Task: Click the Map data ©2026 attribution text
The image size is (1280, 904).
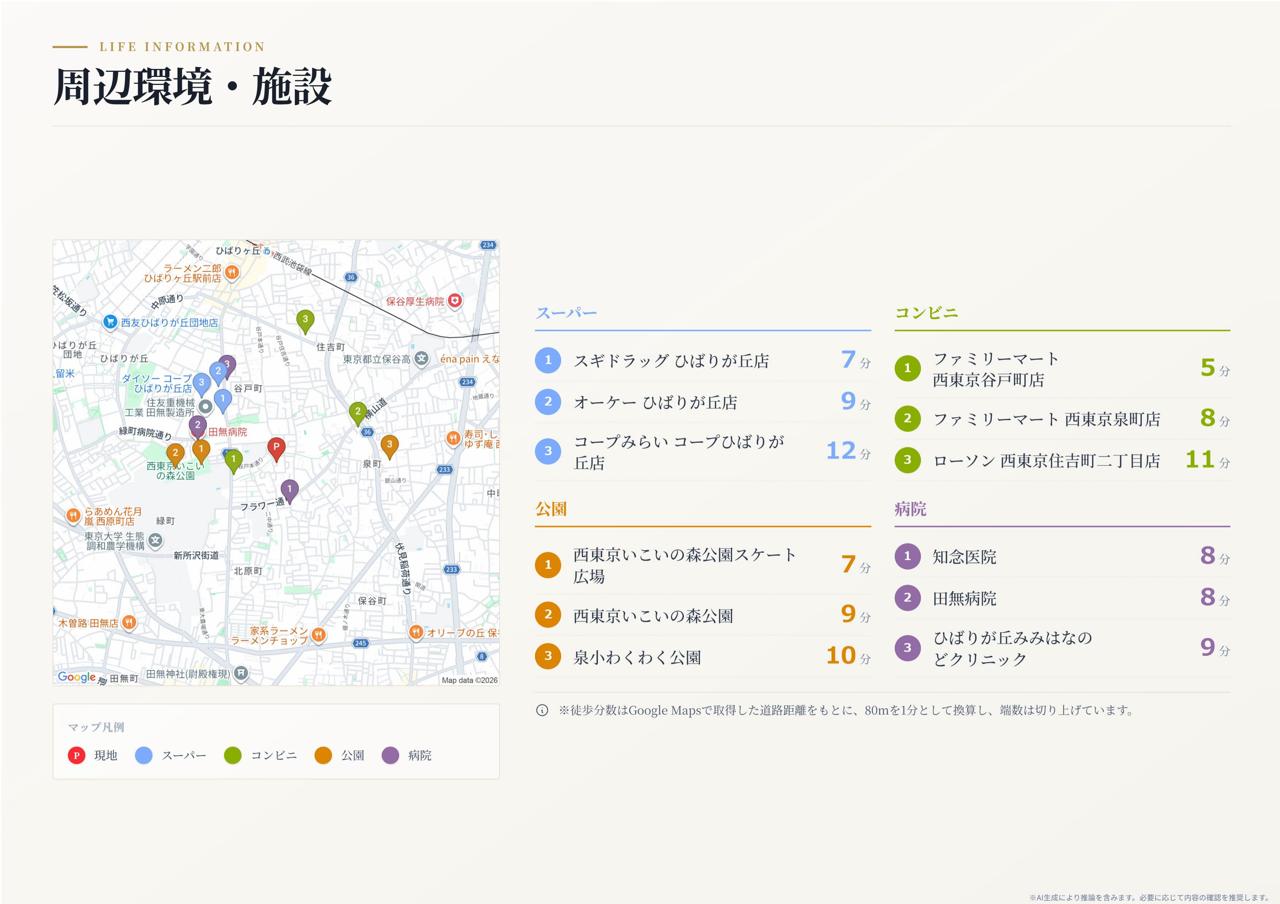Action: pos(469,680)
